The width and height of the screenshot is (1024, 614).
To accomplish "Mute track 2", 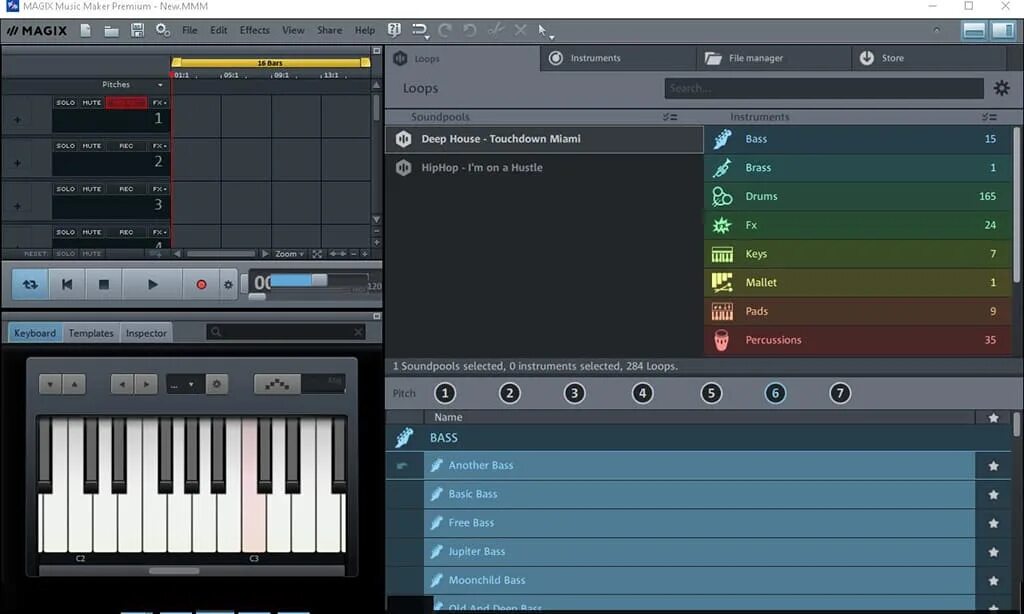I will pyautogui.click(x=91, y=146).
